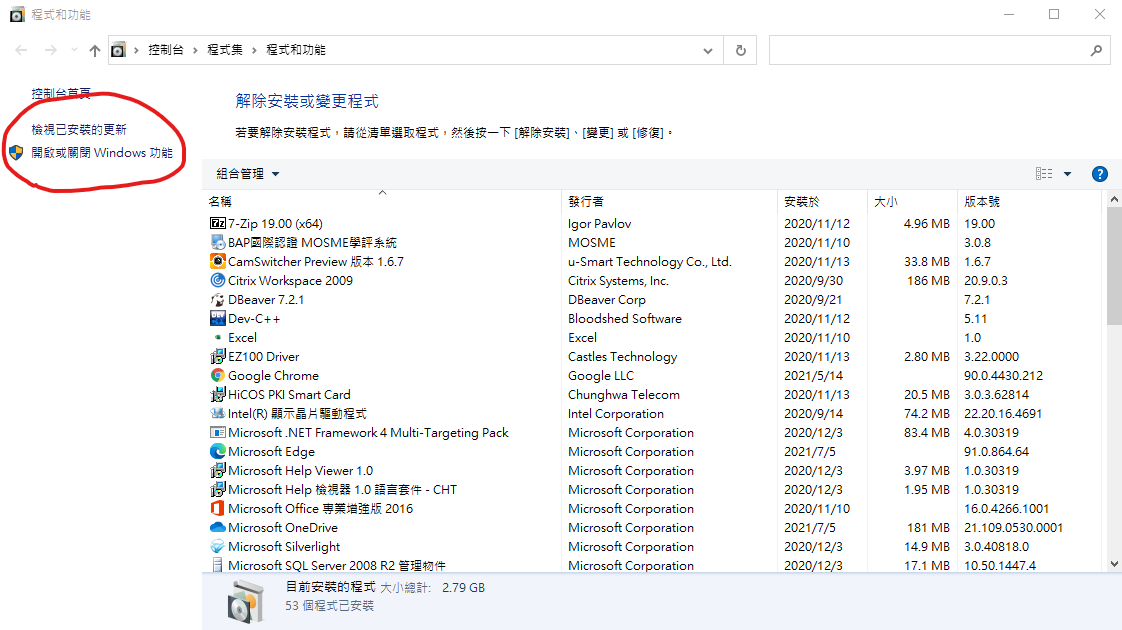Click the Microsoft SQL Server 2008 R2 icon

coord(218,565)
